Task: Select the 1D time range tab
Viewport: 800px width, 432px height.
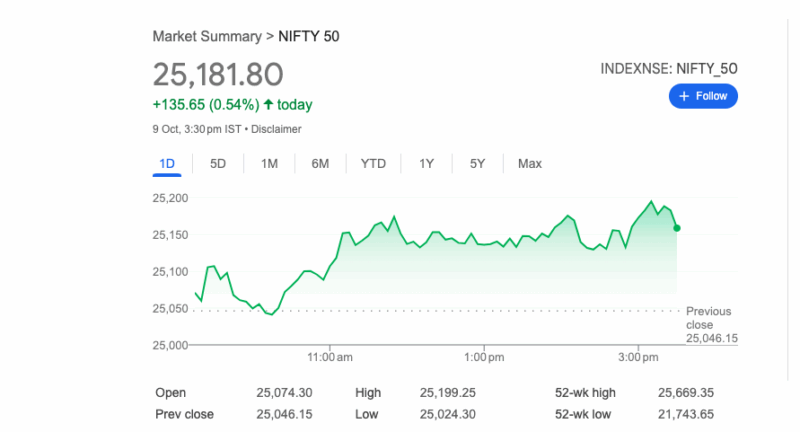Action: [x=167, y=163]
